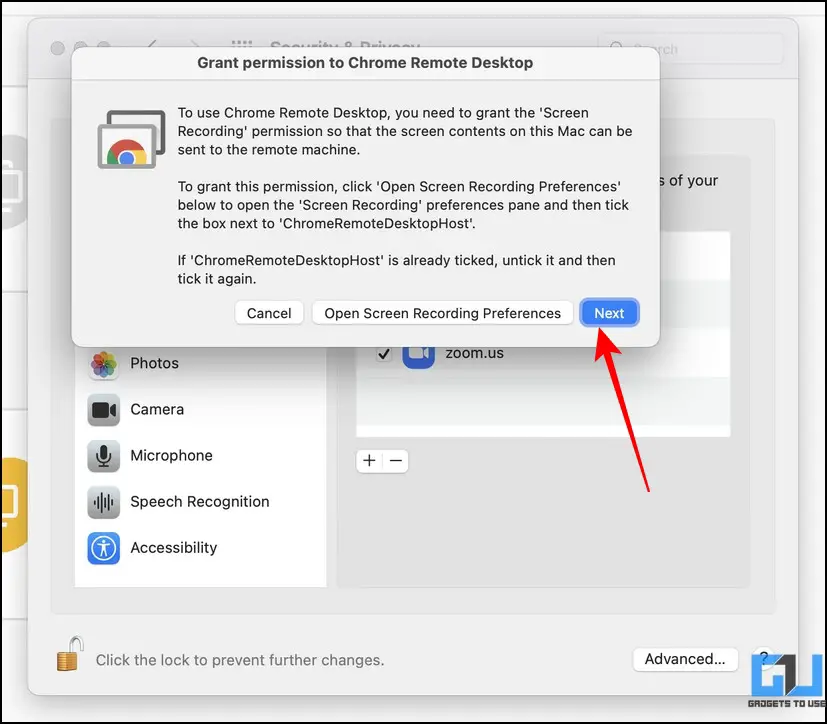The width and height of the screenshot is (827, 724).
Task: Remove an app with the minus button
Action: (x=396, y=461)
